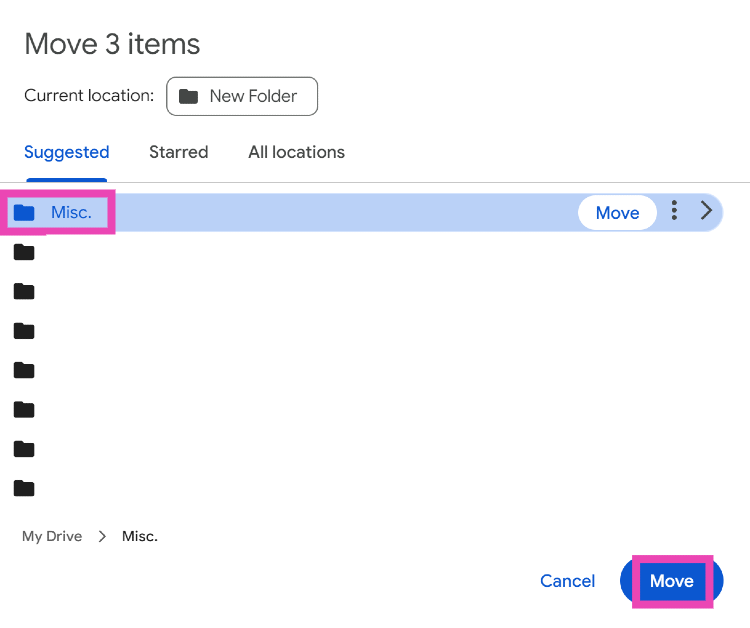Confirm with the blue Move button
The height and width of the screenshot is (628, 750).
point(671,581)
